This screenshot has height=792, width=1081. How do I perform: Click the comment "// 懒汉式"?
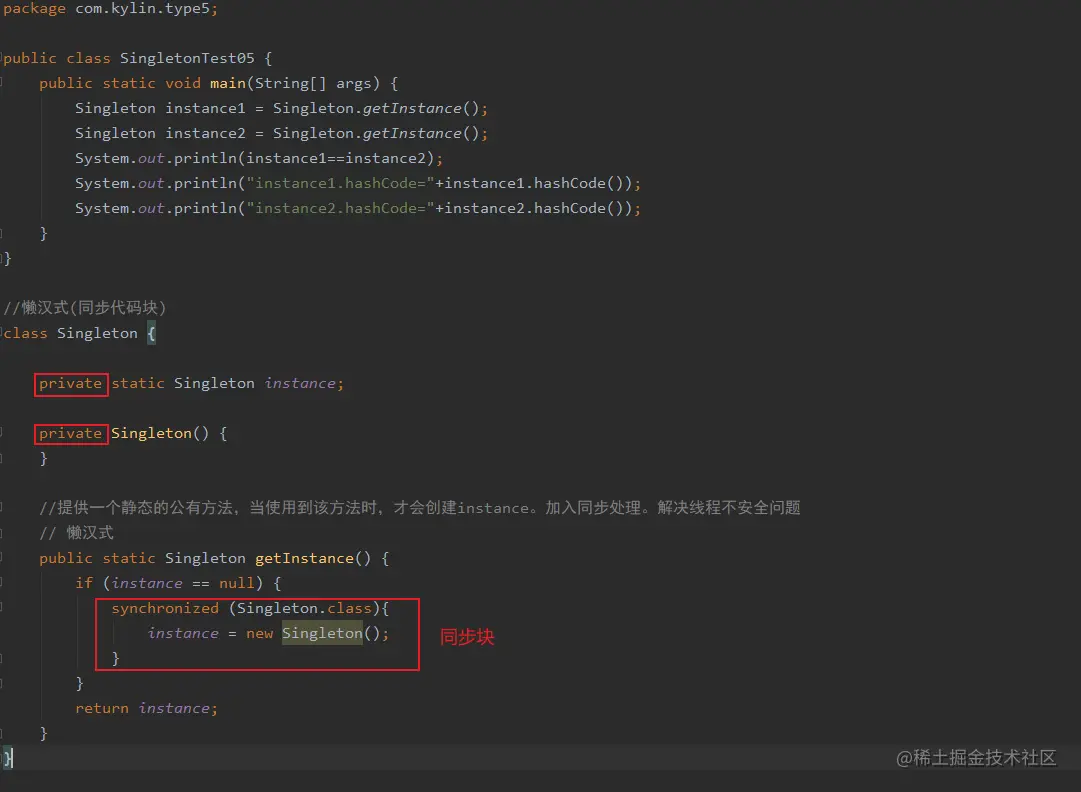77,533
